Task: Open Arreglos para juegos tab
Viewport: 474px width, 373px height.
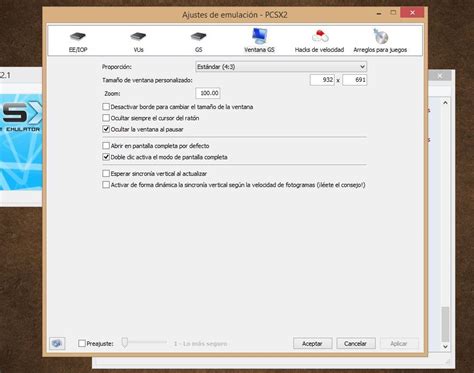Action: (380, 41)
